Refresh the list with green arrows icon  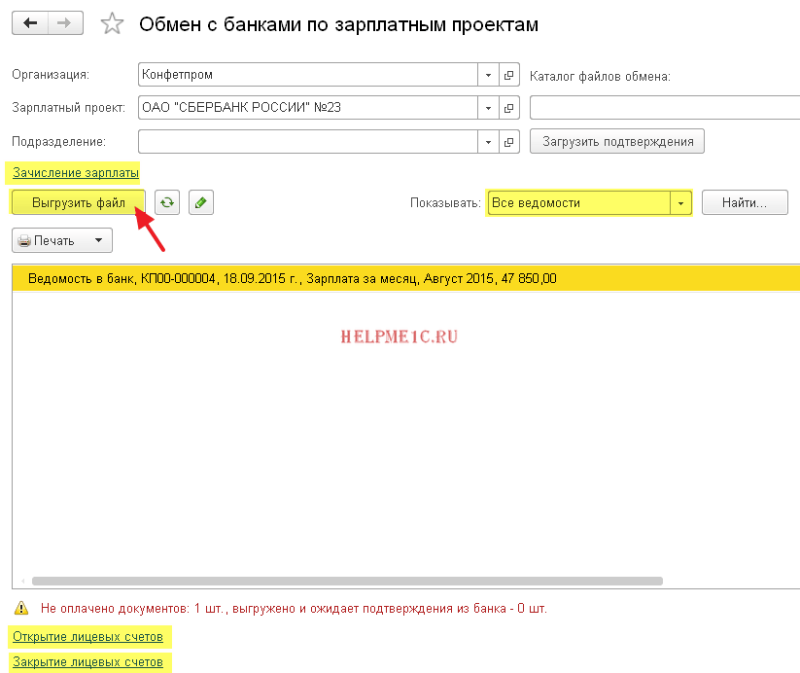[x=167, y=203]
